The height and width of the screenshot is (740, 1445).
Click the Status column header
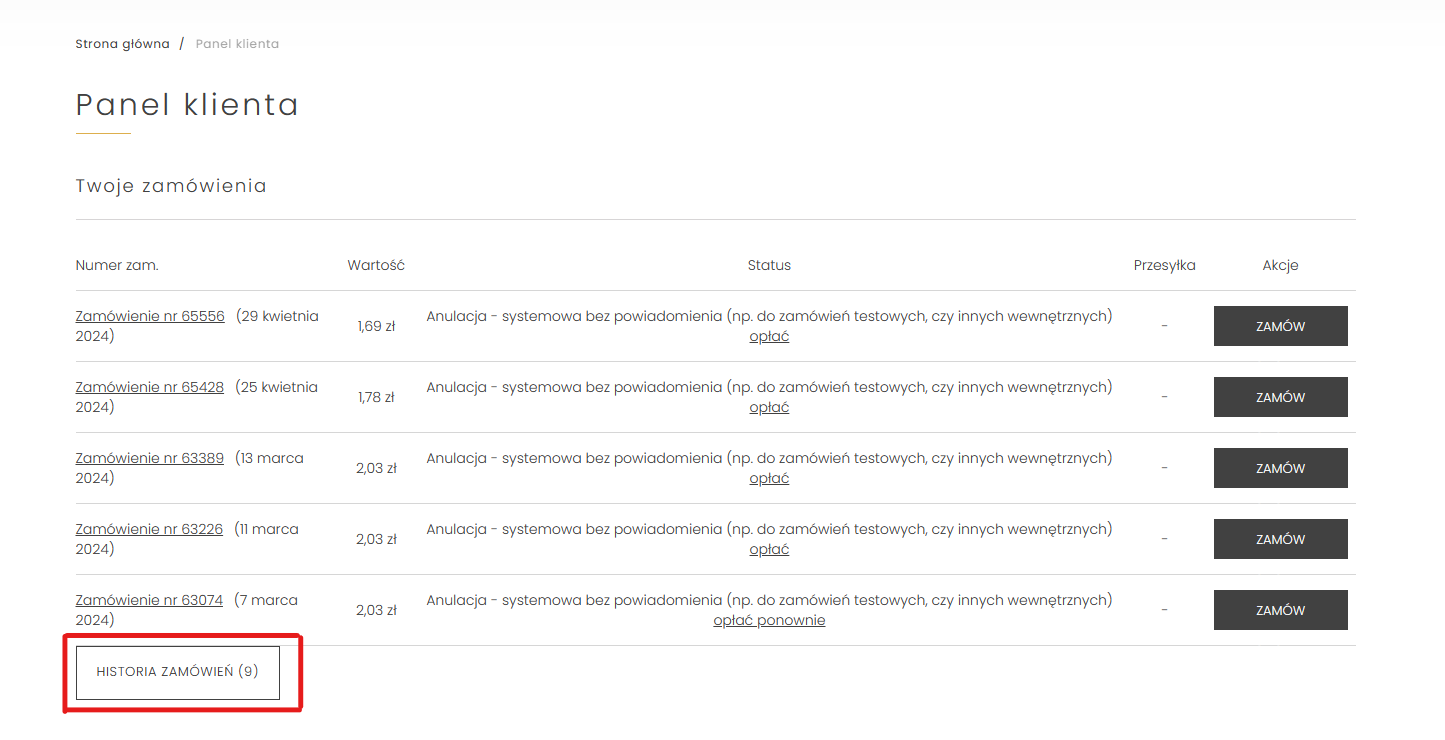769,265
